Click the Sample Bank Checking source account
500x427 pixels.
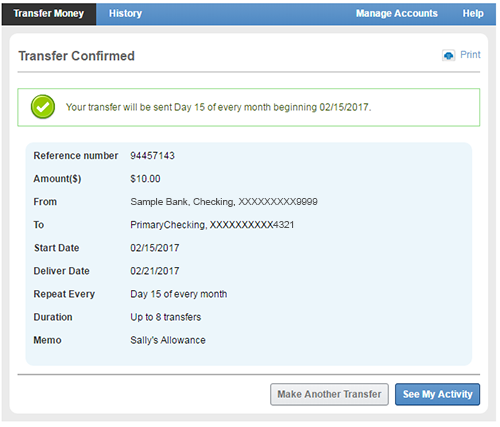[x=224, y=202]
